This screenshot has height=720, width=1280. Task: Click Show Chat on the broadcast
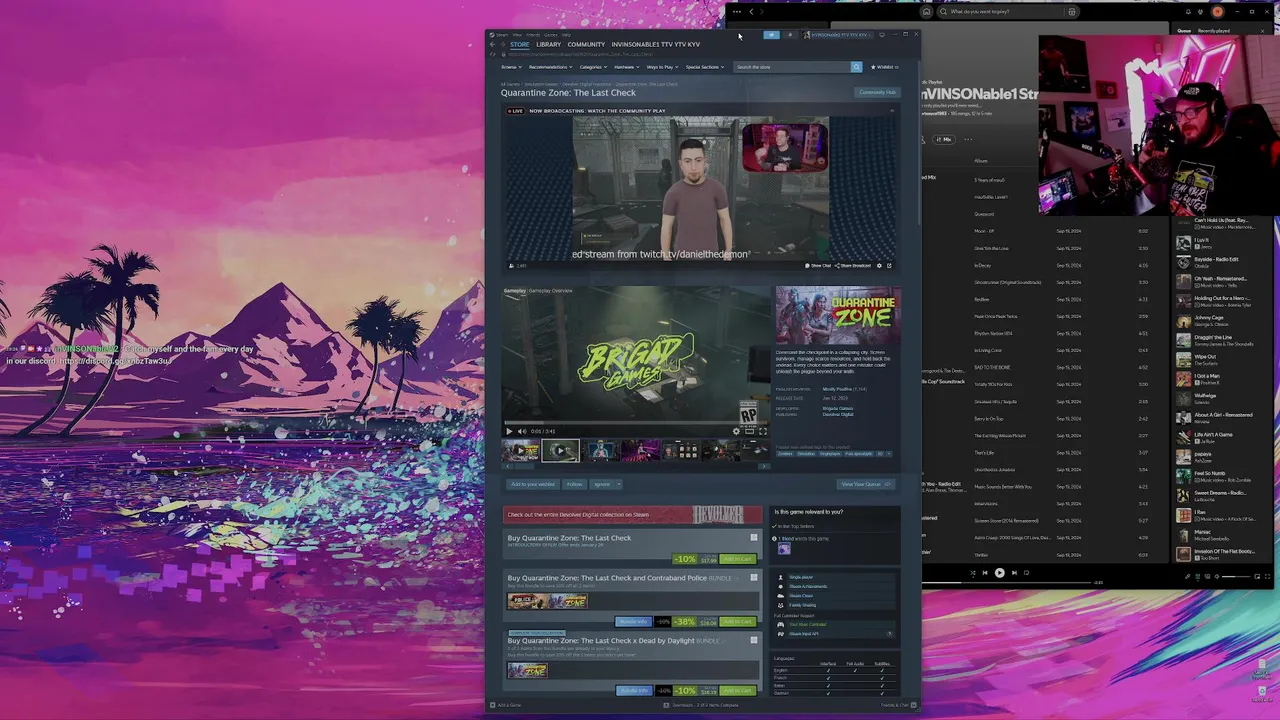[818, 266]
